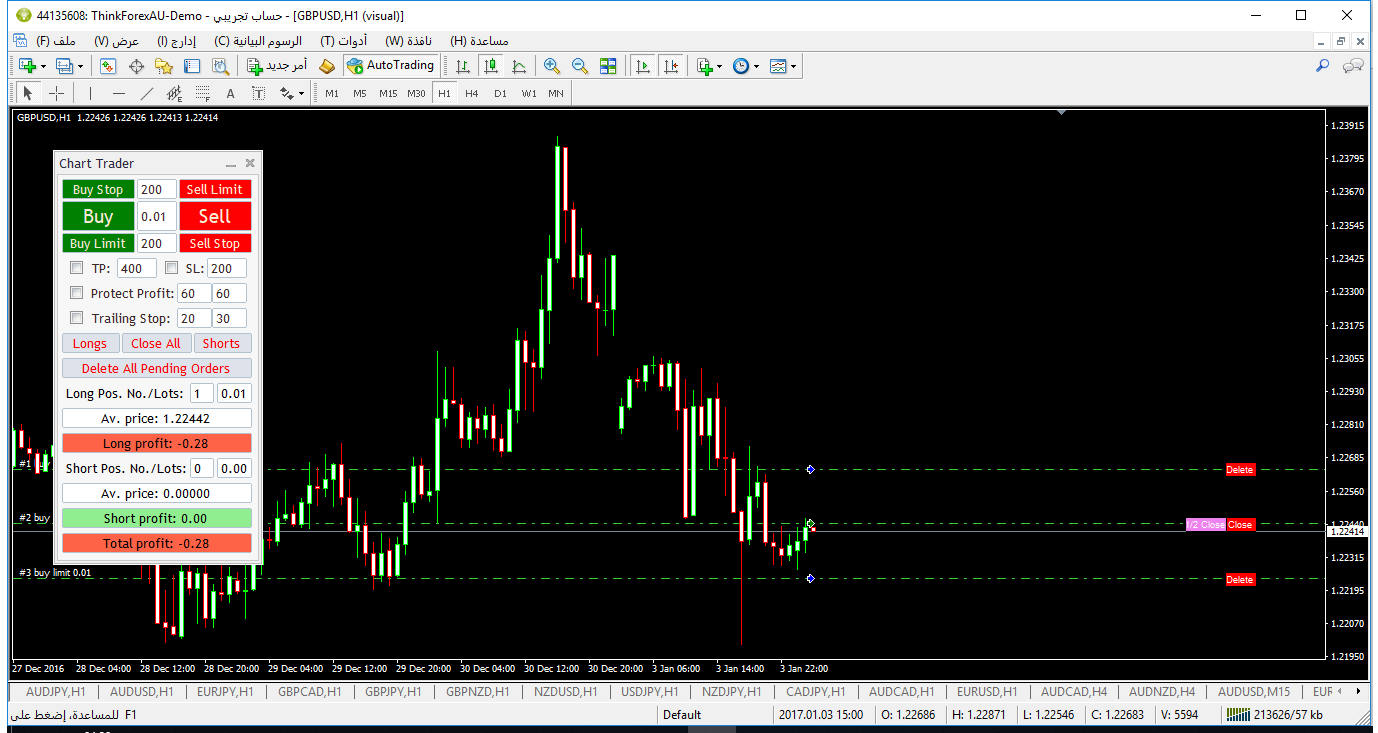The width and height of the screenshot is (1378, 733).
Task: Switch to the EURUSD,H1 chart tab
Action: tap(987, 691)
